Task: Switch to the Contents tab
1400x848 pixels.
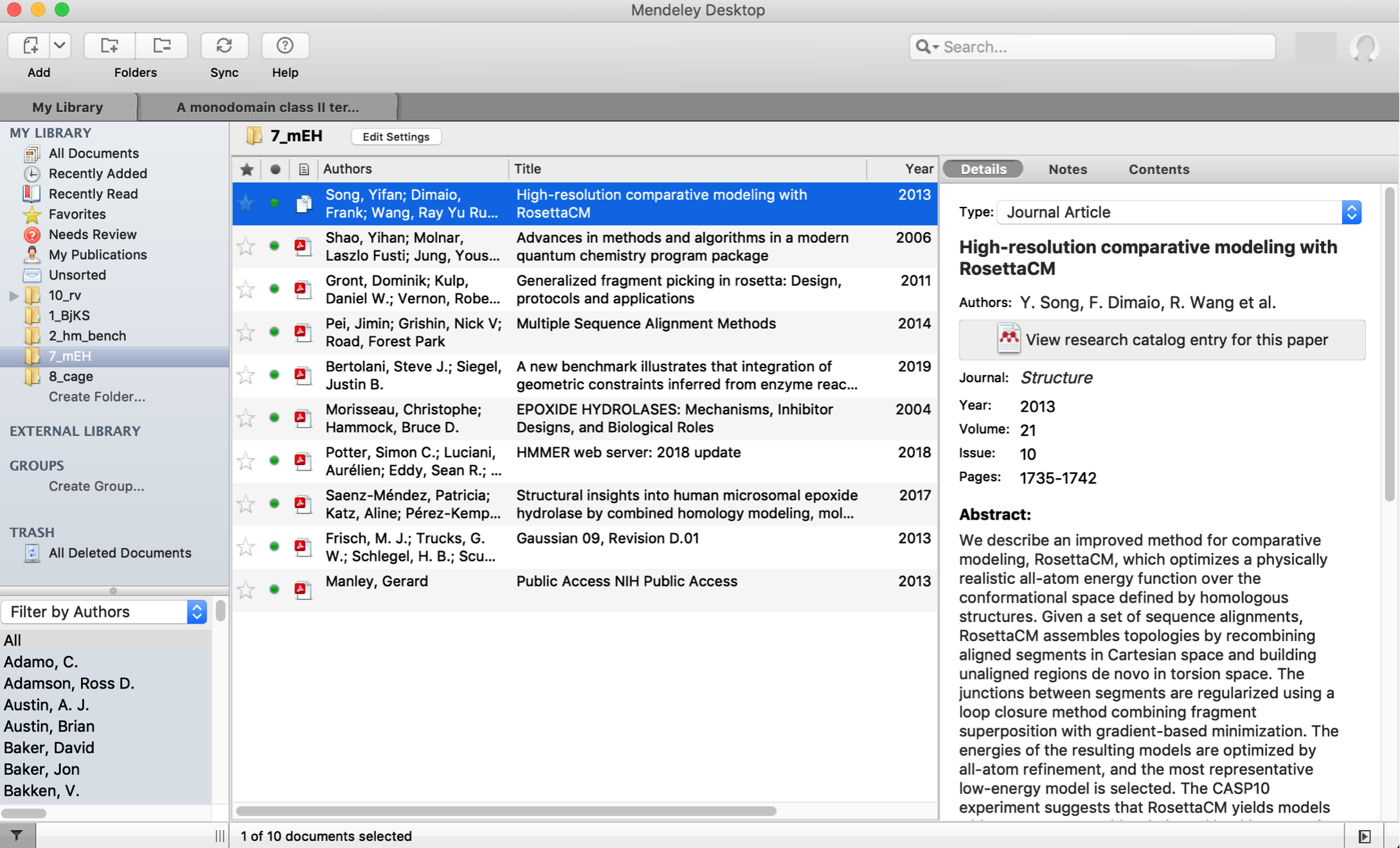Action: (1158, 169)
